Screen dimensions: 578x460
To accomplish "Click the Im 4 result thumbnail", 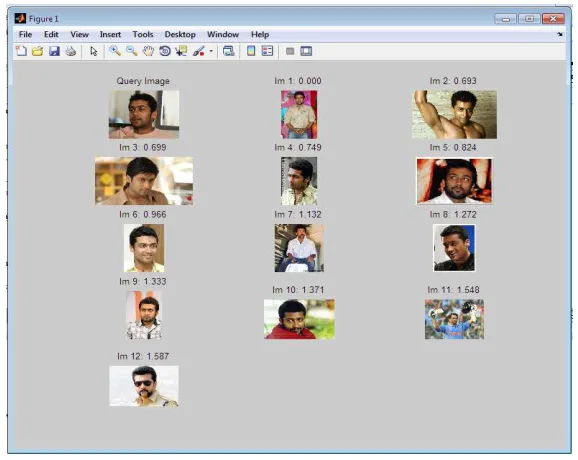I will 299,181.
